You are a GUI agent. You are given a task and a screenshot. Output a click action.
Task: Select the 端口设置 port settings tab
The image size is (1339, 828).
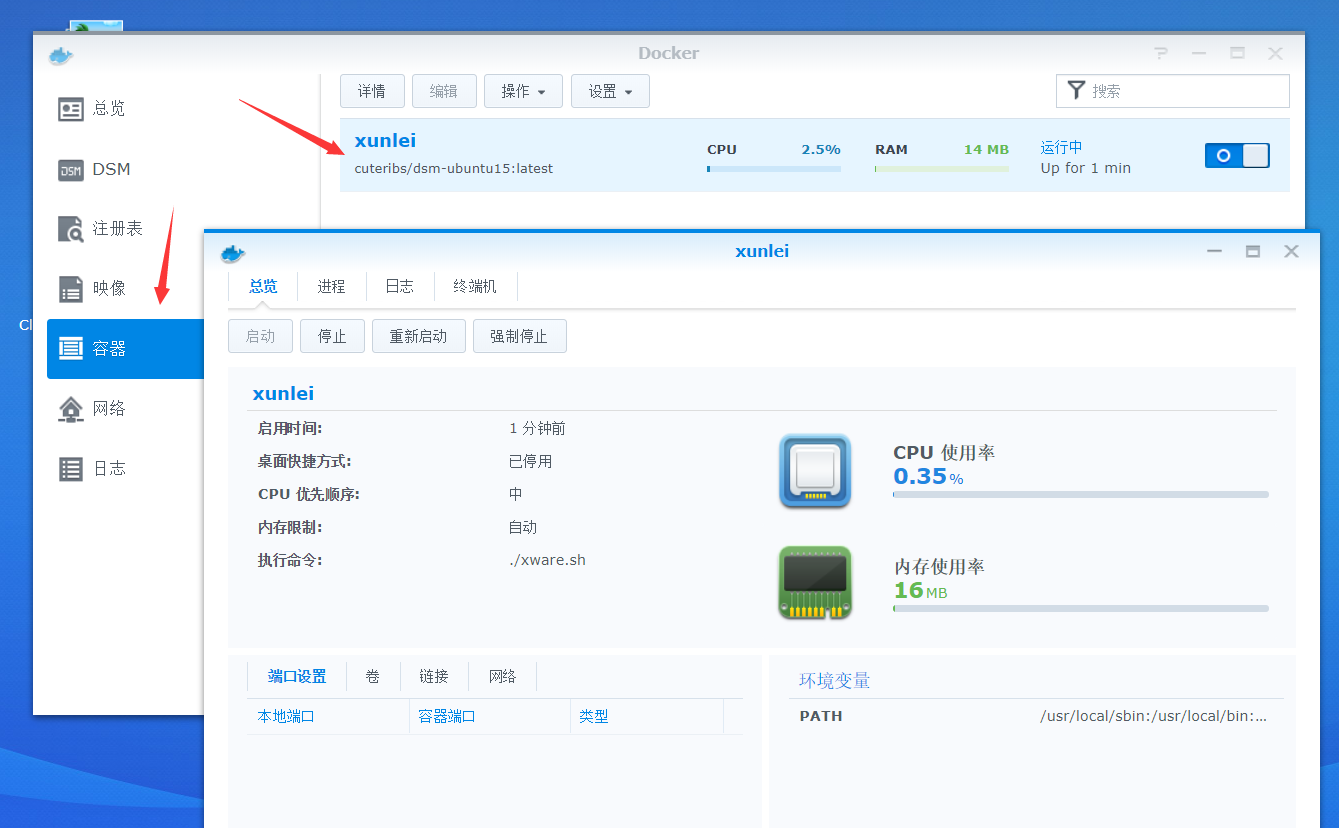pos(297,677)
